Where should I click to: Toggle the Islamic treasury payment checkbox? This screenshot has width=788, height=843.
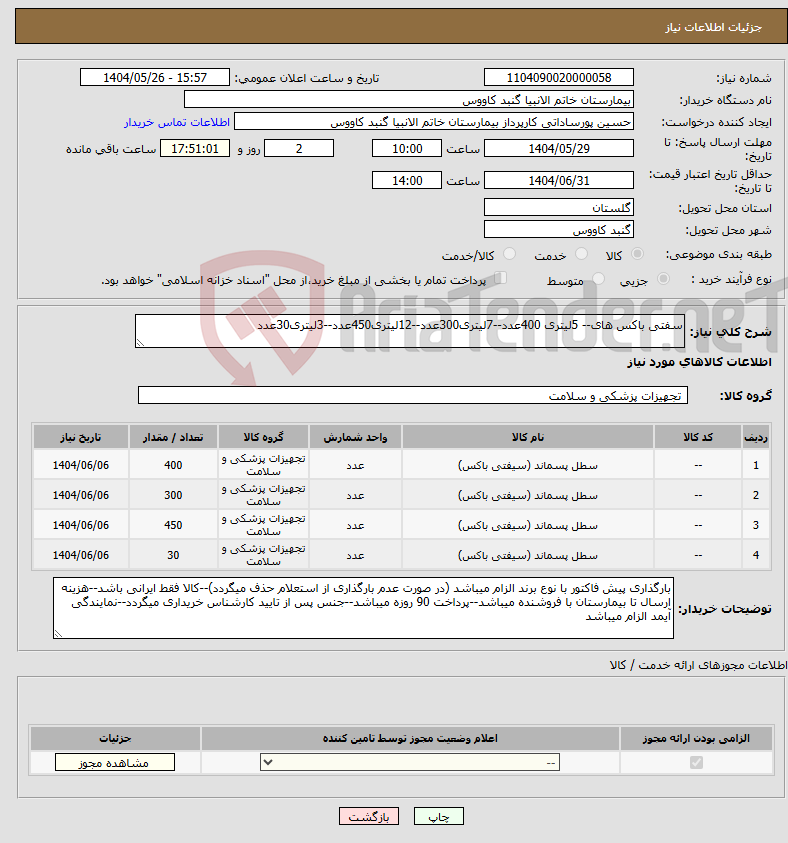coord(500,278)
